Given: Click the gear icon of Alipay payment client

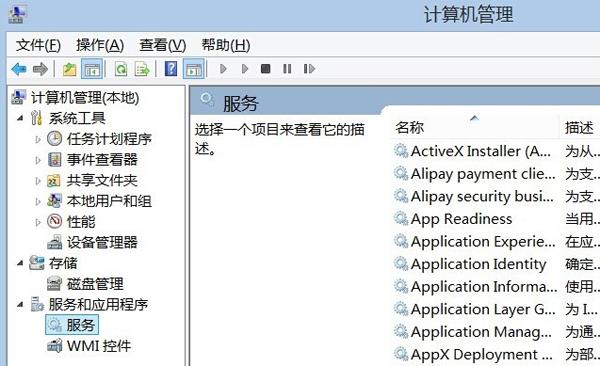Looking at the screenshot, I should point(401,173).
